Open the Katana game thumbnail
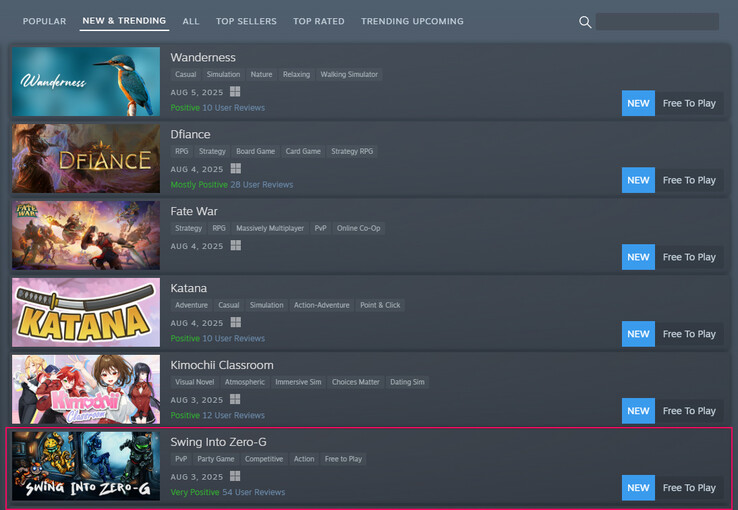Screen dimensions: 738x510 tap(86, 312)
